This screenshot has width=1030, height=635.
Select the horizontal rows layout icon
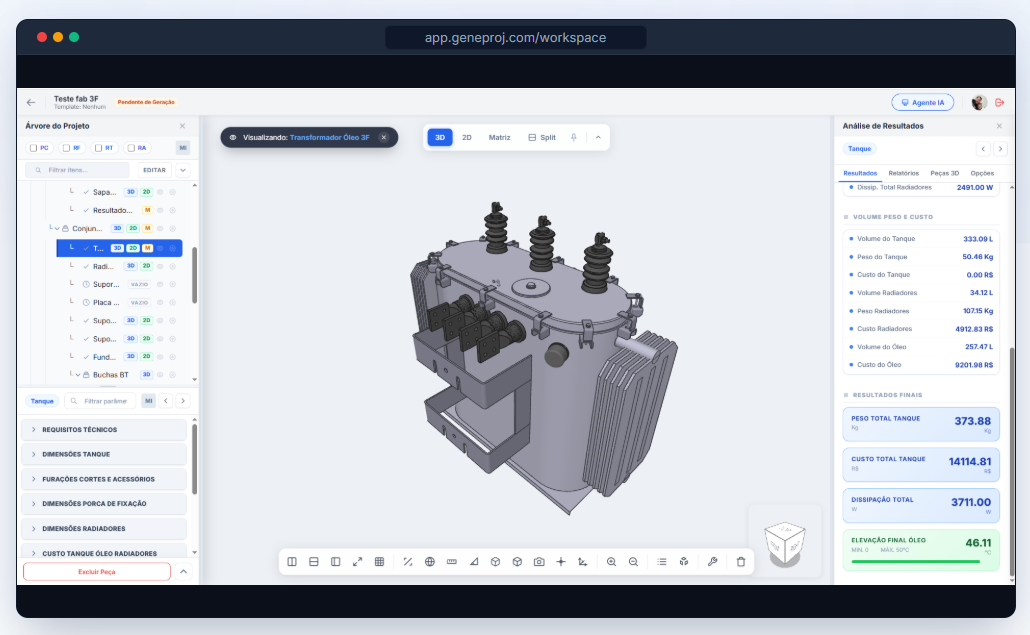[313, 561]
